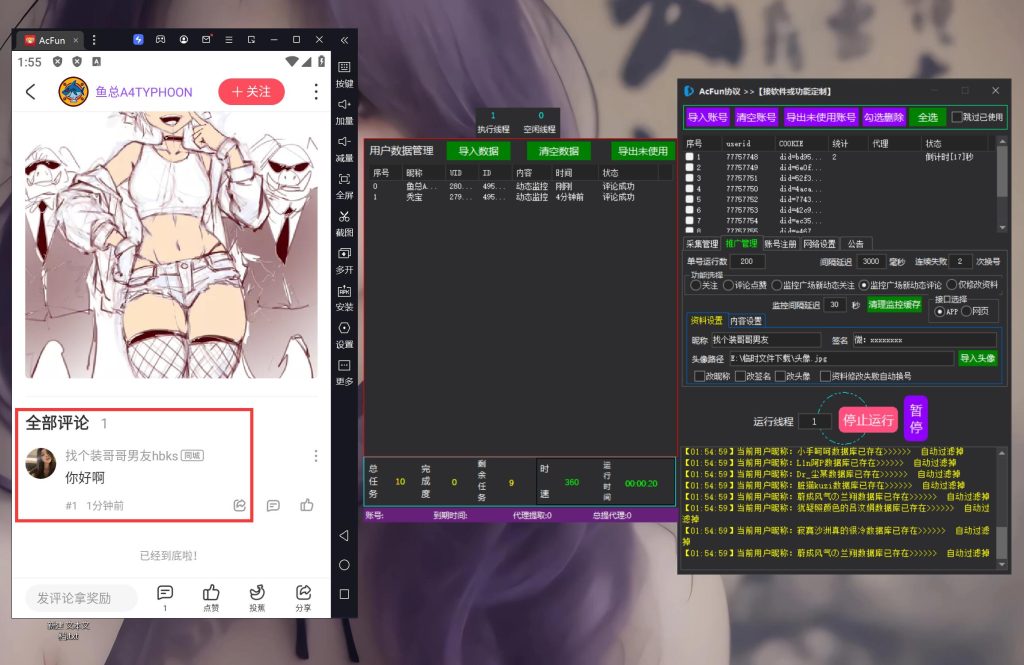The image size is (1024, 665).
Task: Toggle the 改签名 checkbox
Action: click(x=741, y=376)
